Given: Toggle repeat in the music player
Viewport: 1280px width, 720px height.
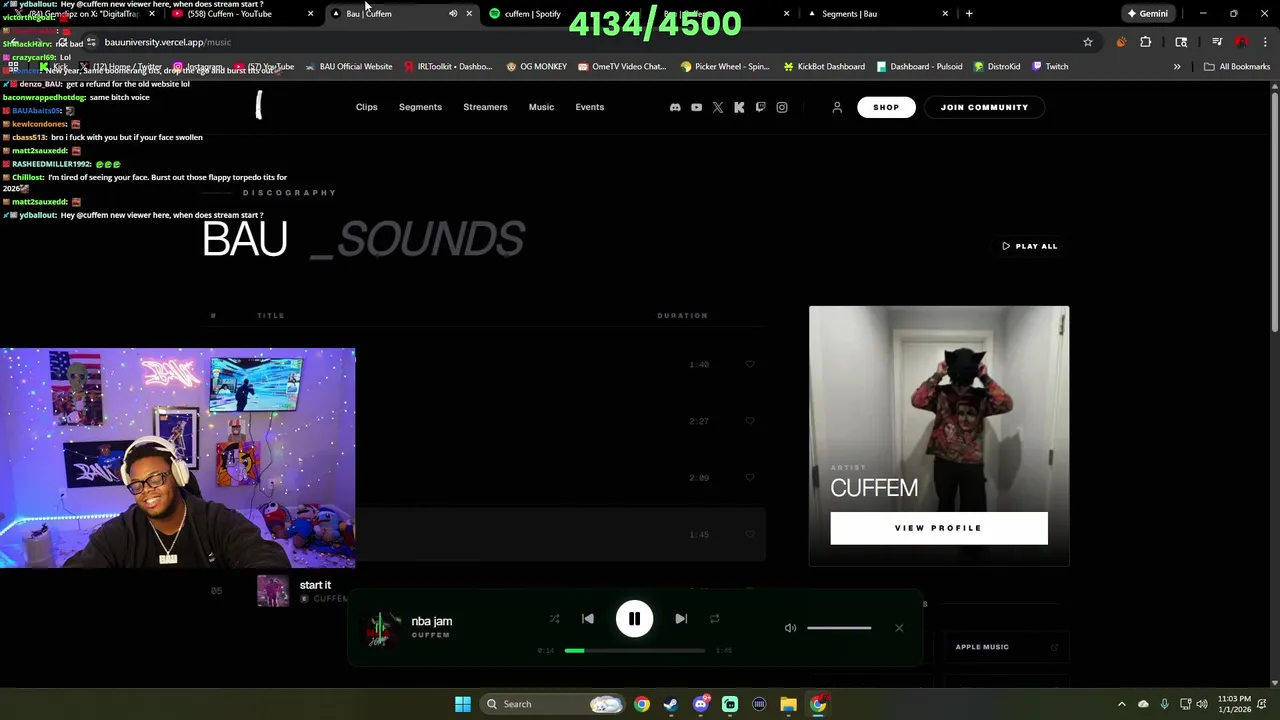Looking at the screenshot, I should (714, 619).
